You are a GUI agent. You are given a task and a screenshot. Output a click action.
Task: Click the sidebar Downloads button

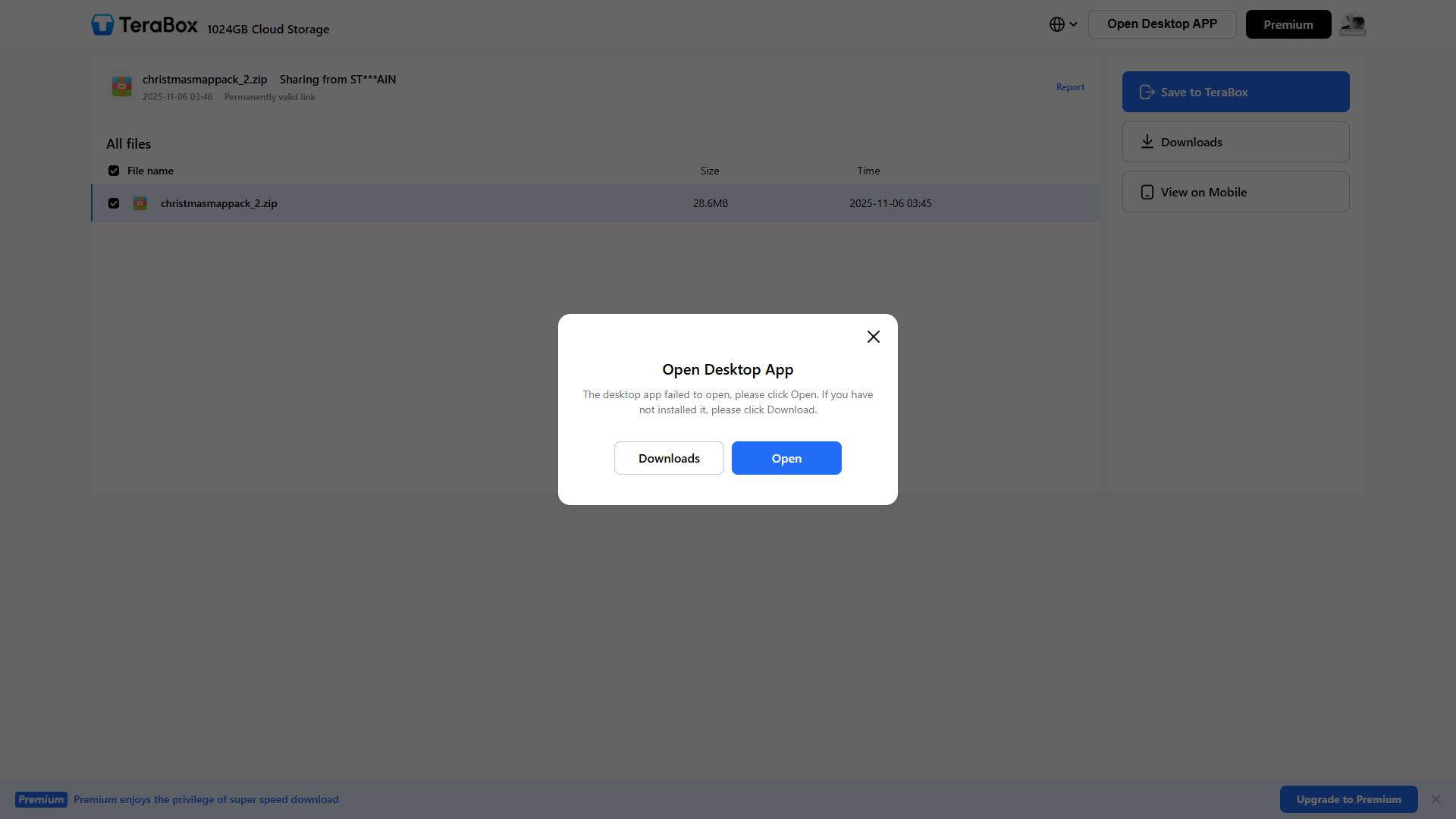click(1235, 142)
